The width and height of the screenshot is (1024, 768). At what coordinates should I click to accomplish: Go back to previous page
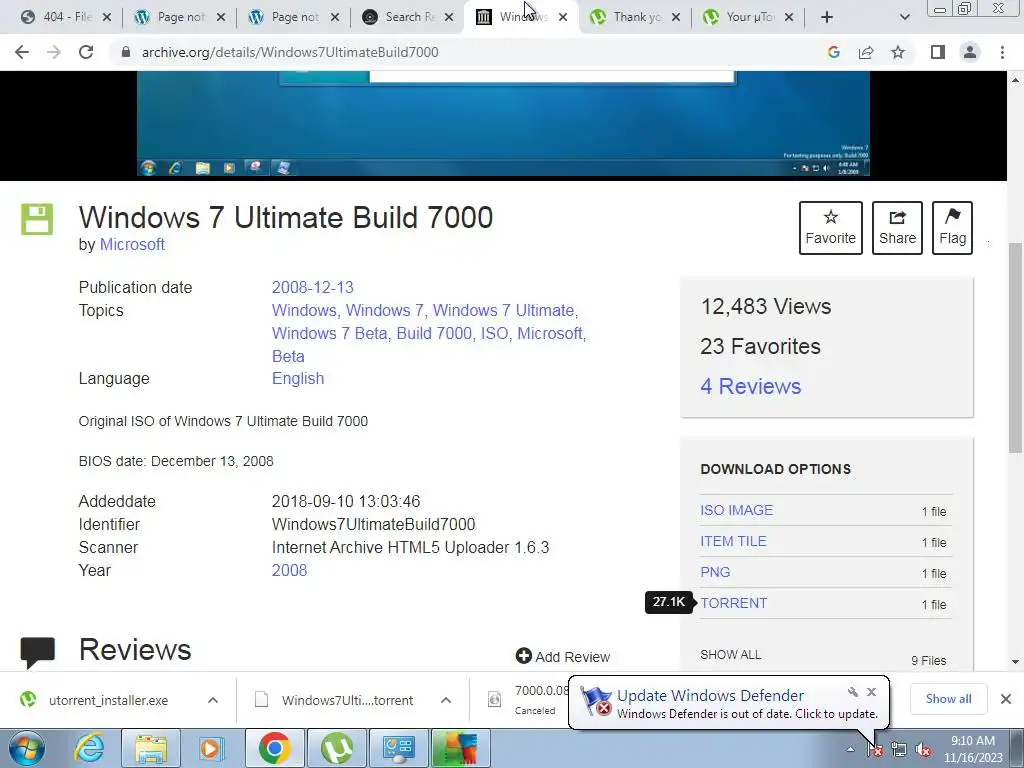click(22, 52)
